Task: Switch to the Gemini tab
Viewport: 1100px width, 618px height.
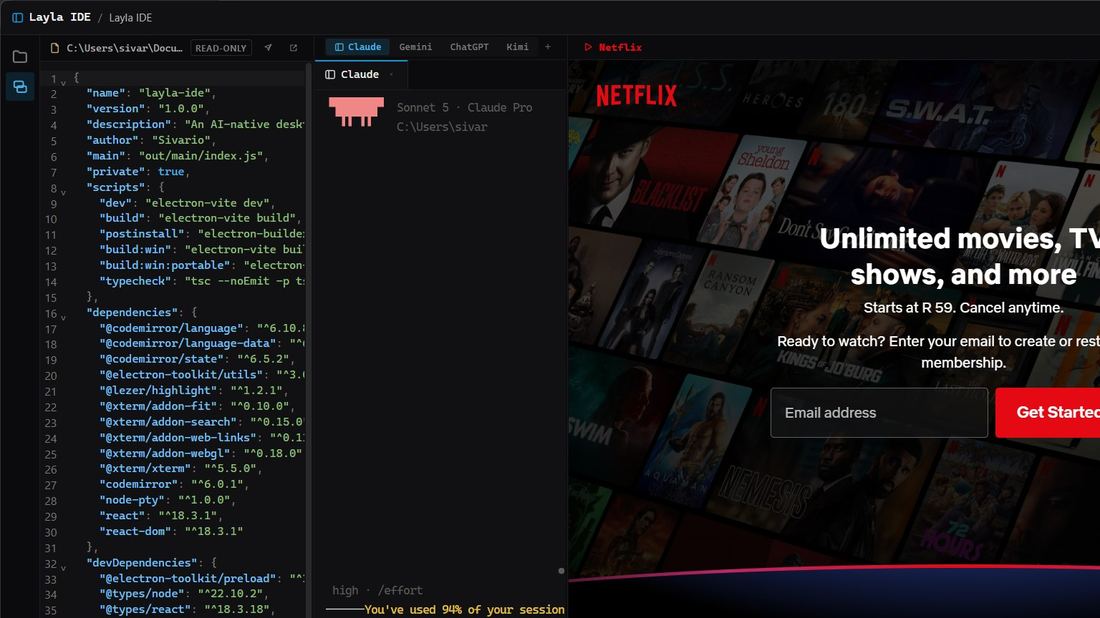Action: click(415, 47)
